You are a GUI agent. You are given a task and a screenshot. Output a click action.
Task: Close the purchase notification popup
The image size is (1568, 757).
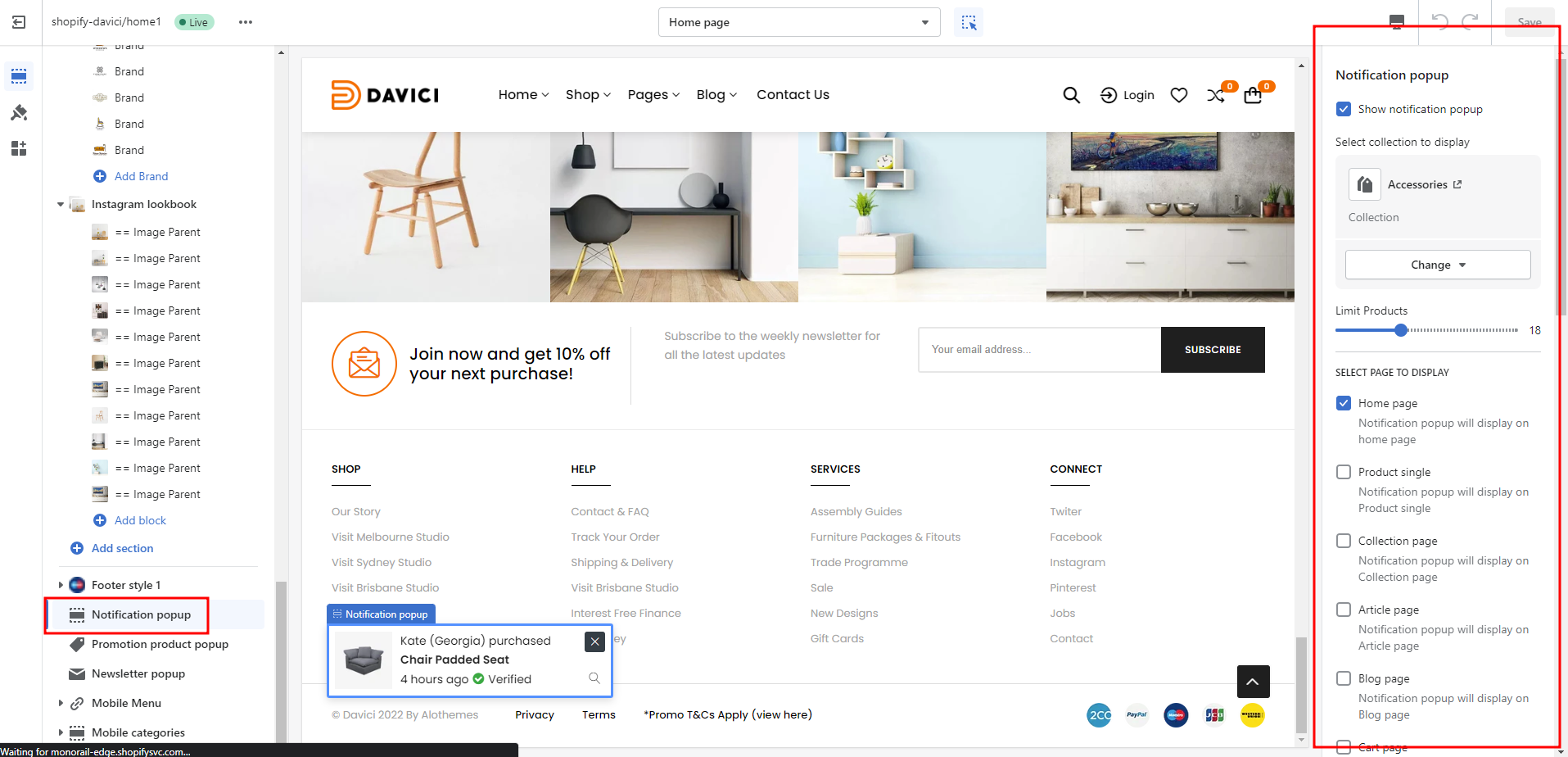coord(595,641)
